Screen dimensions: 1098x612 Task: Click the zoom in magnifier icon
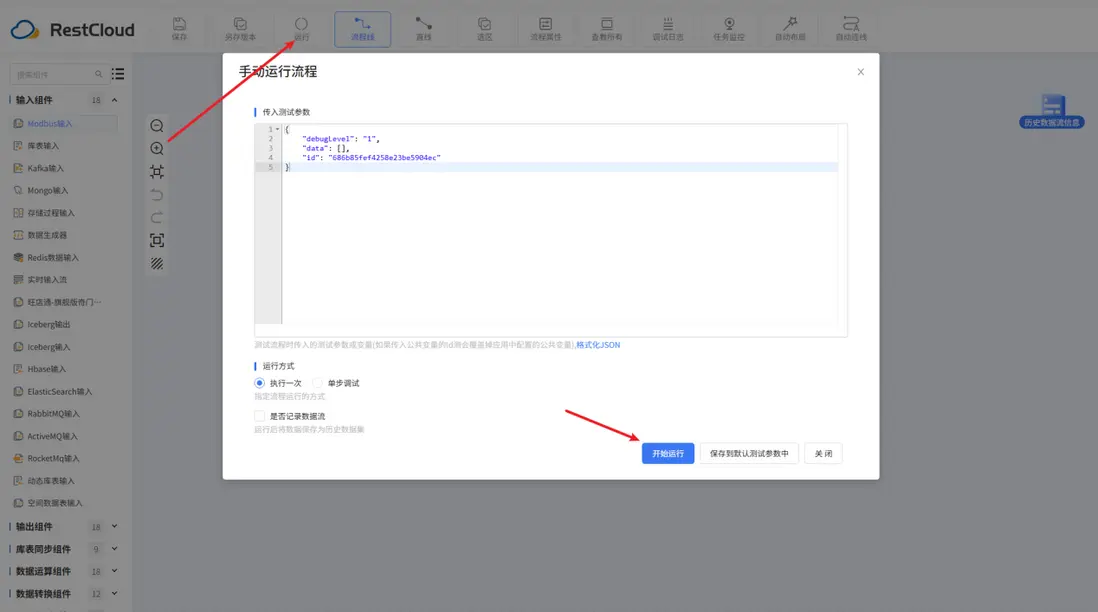click(157, 148)
